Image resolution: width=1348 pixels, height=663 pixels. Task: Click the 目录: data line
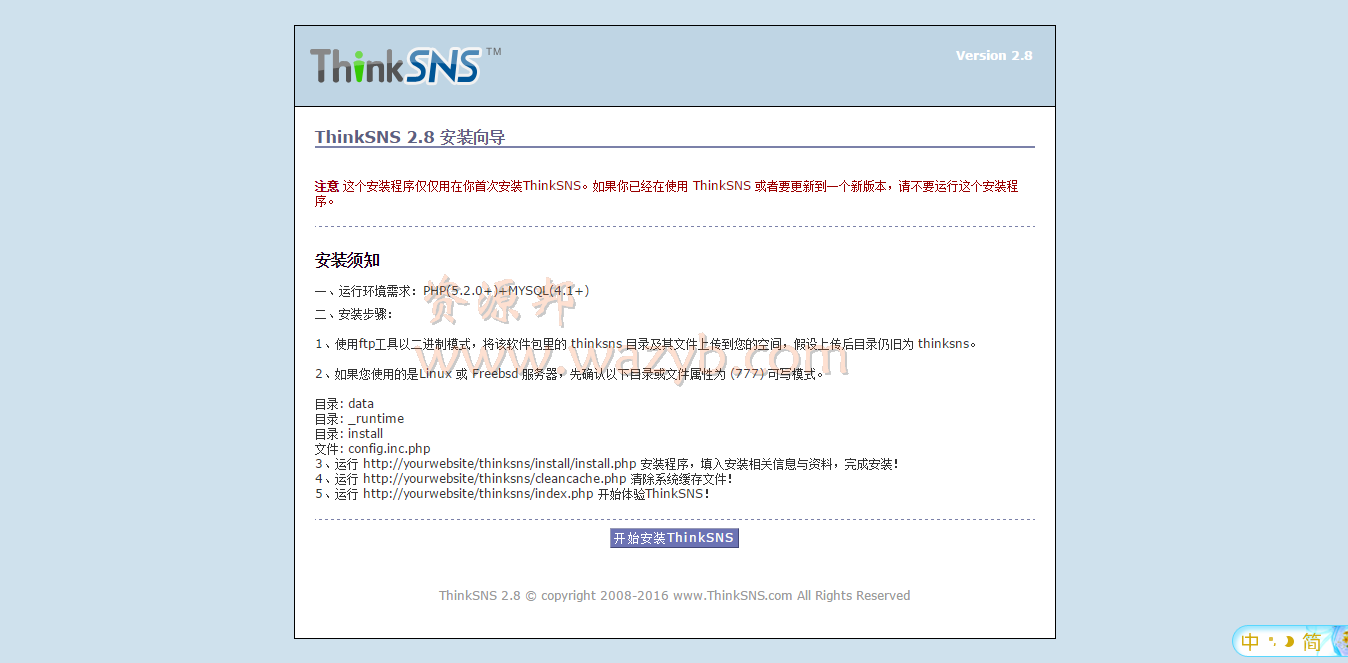[x=344, y=404]
